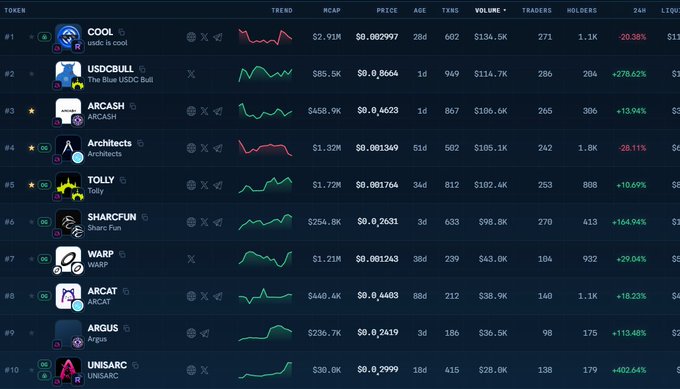Click the TREND column header
This screenshot has height=389, width=680.
coord(282,10)
